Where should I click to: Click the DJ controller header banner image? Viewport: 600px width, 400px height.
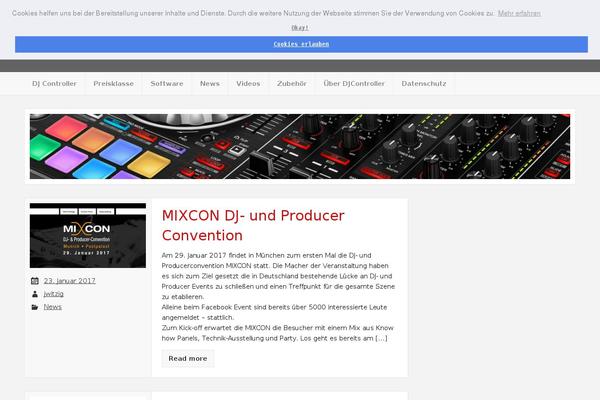[300, 146]
